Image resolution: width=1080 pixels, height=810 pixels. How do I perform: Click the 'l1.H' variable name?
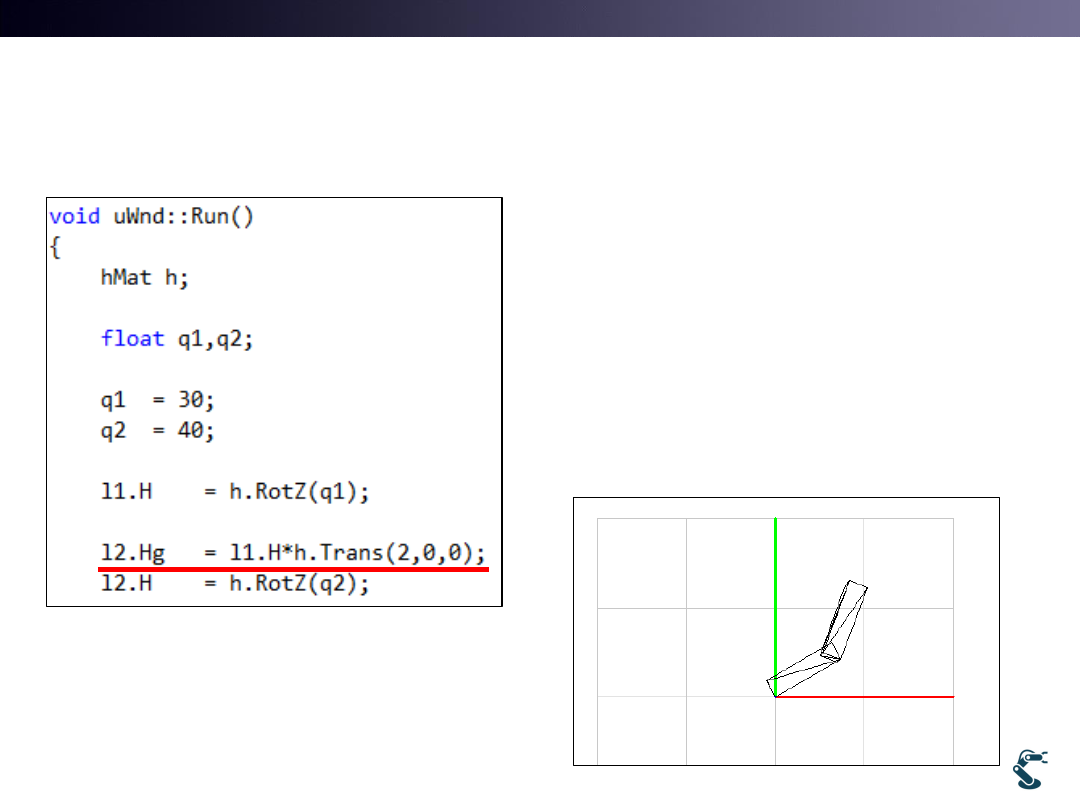[x=122, y=491]
